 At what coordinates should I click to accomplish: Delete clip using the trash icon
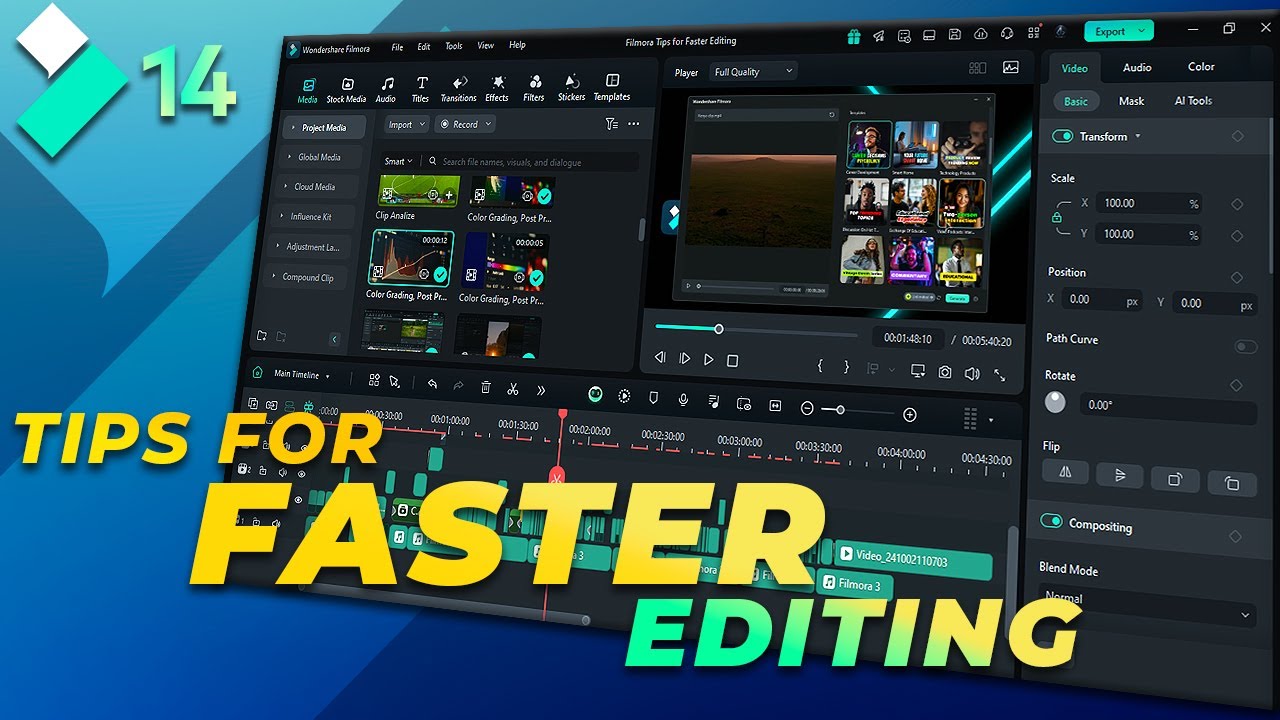tap(486, 387)
